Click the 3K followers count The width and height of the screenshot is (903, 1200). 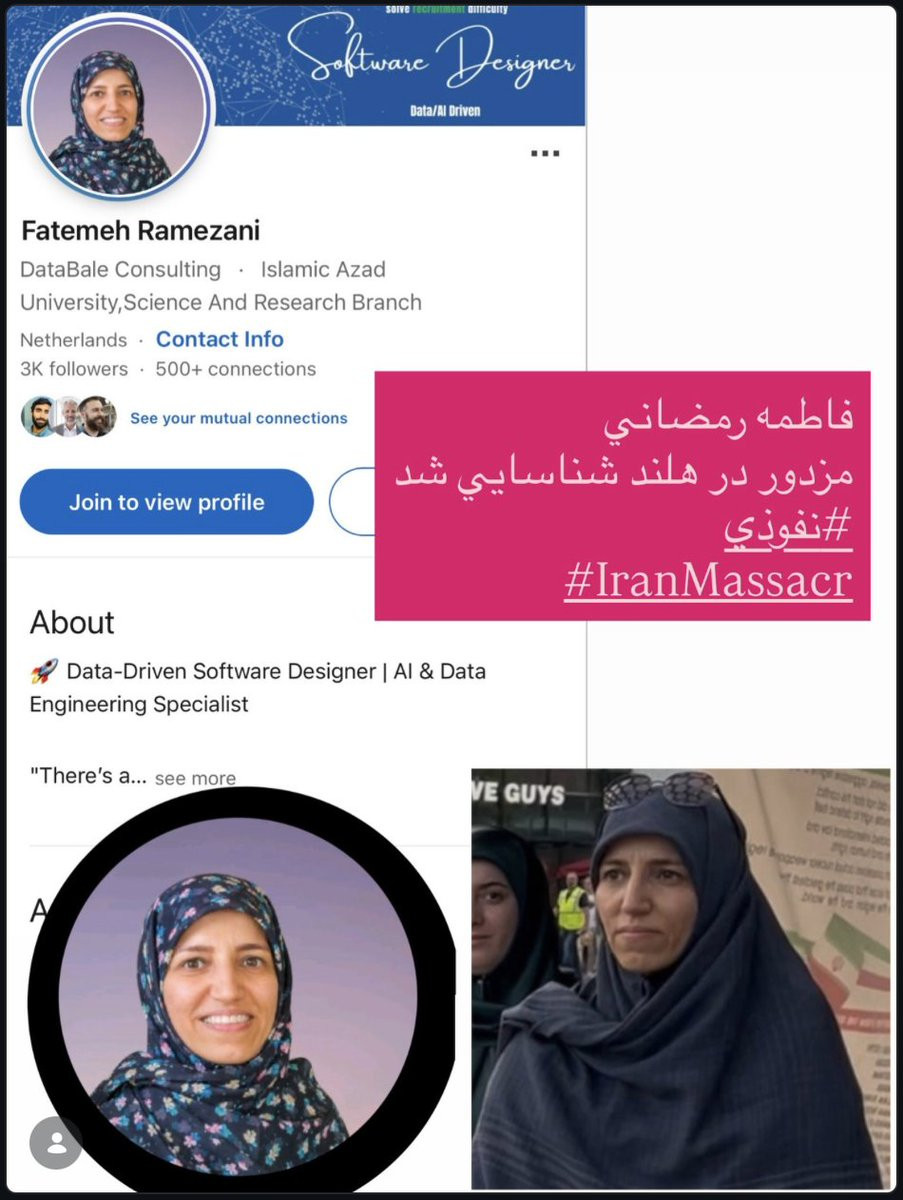74,369
